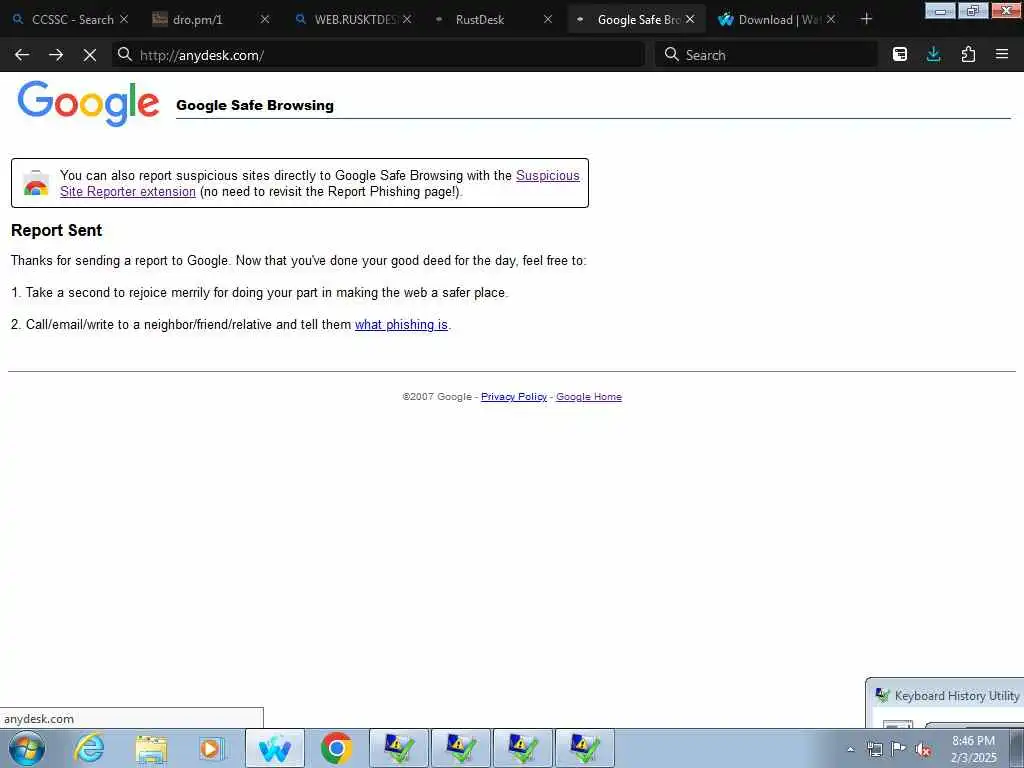Switch to the WEB.RUSKTDESK tab

click(354, 20)
